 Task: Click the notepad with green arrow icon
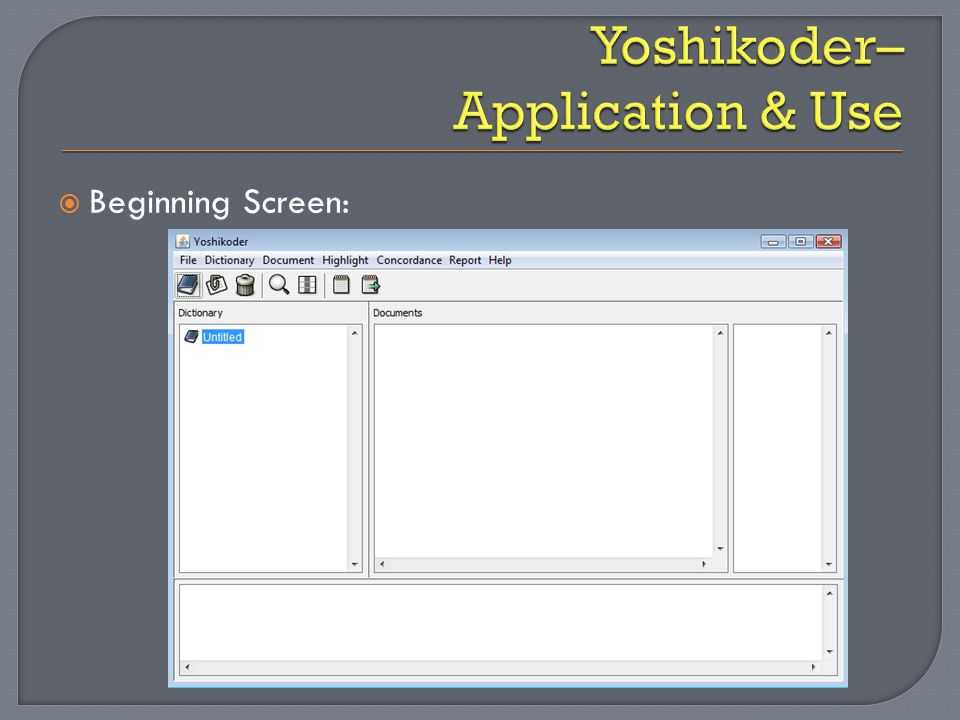(371, 285)
